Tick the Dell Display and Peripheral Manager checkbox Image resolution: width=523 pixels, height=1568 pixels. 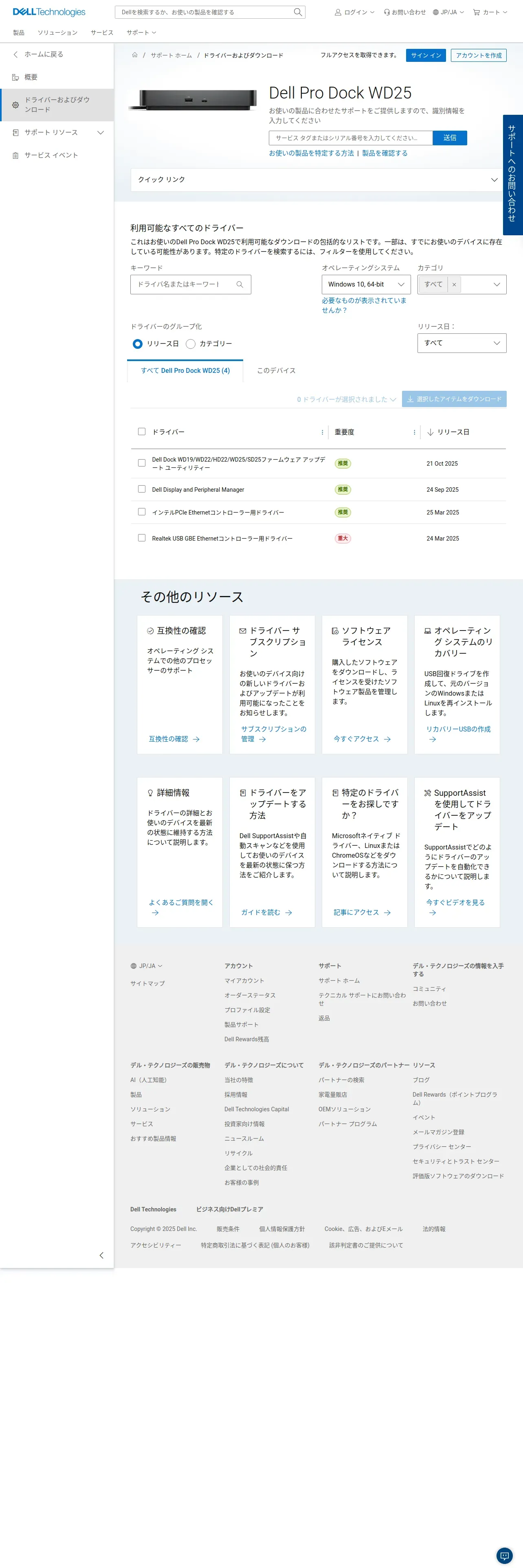point(142,489)
